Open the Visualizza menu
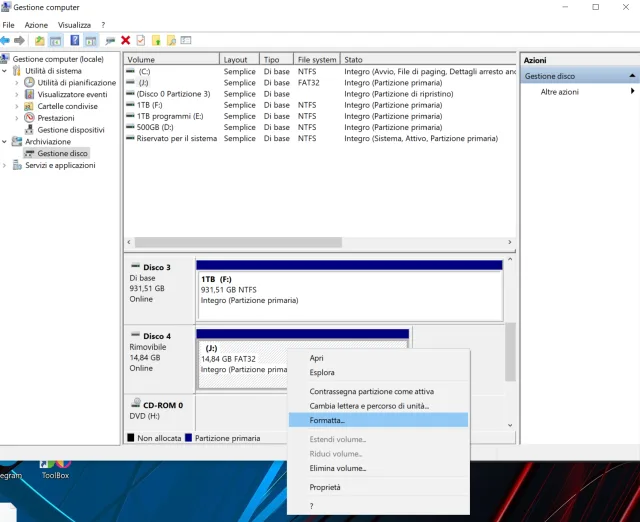This screenshot has width=640, height=522. [x=74, y=24]
